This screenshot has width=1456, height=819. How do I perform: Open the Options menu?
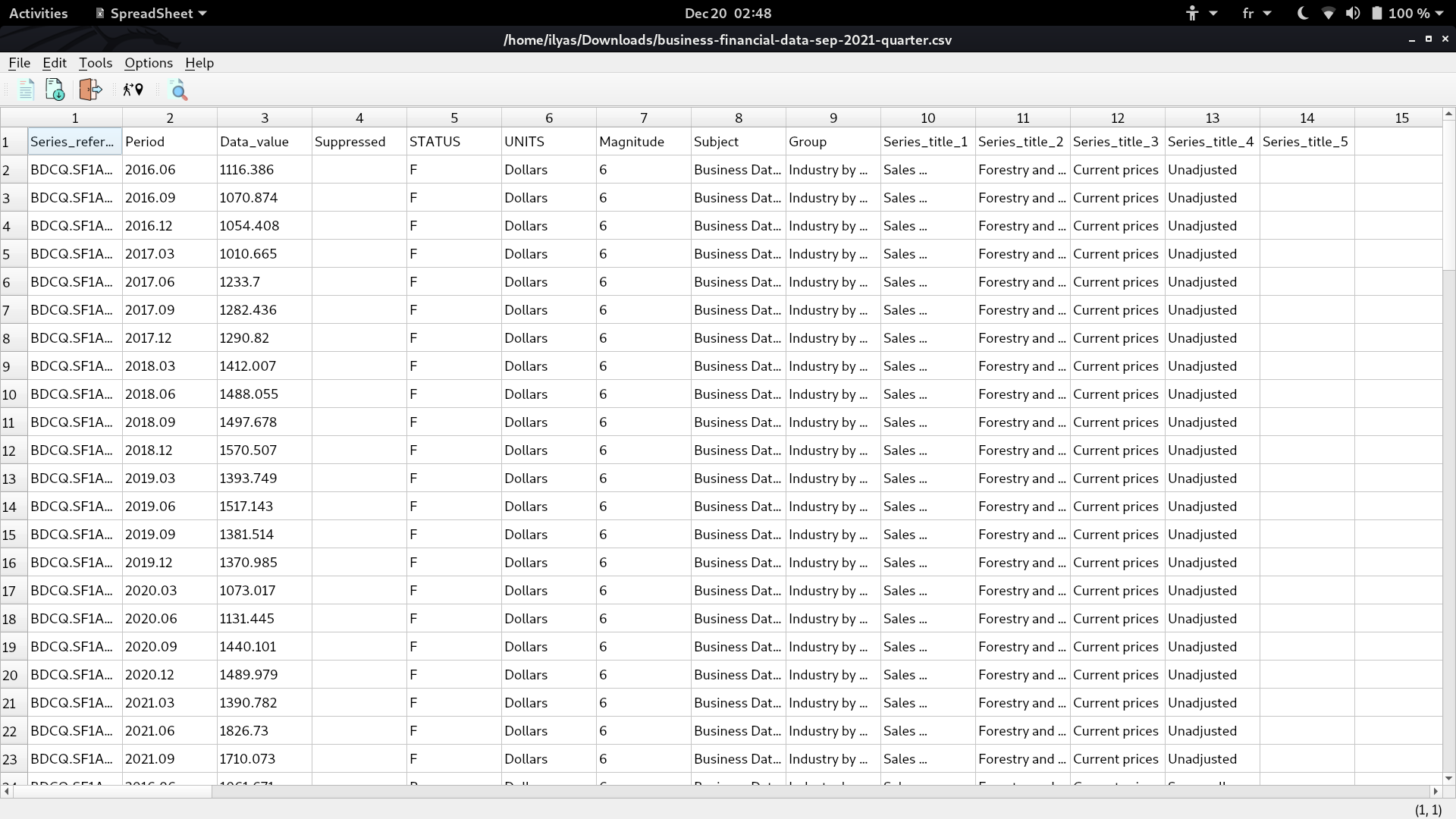[149, 63]
